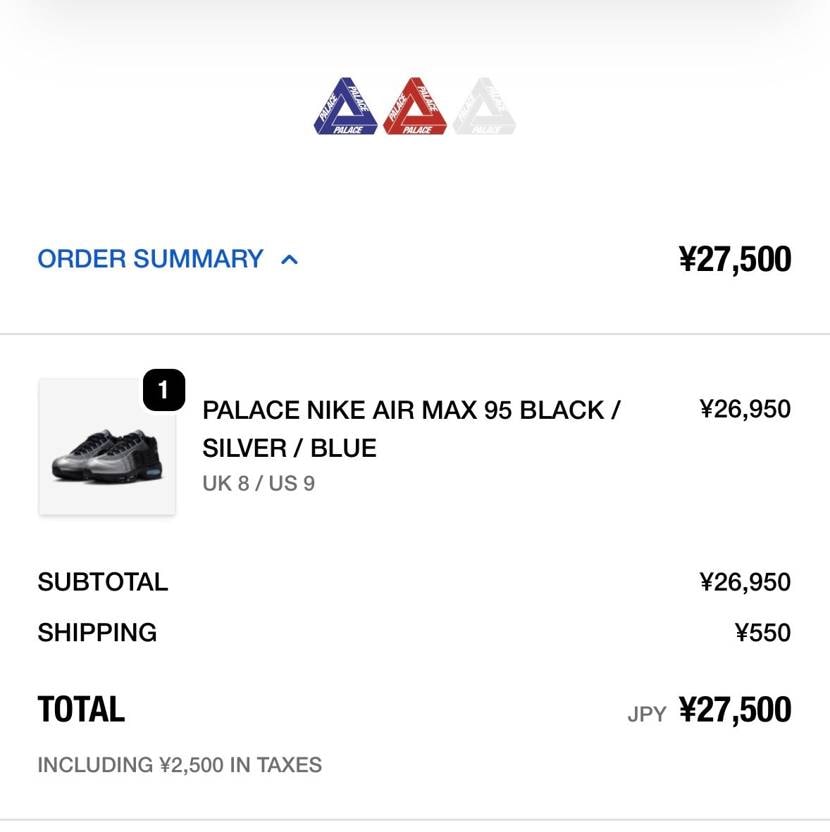Click the UK 8 / US 9 size text
Image resolution: width=830 pixels, height=832 pixels.
258,483
